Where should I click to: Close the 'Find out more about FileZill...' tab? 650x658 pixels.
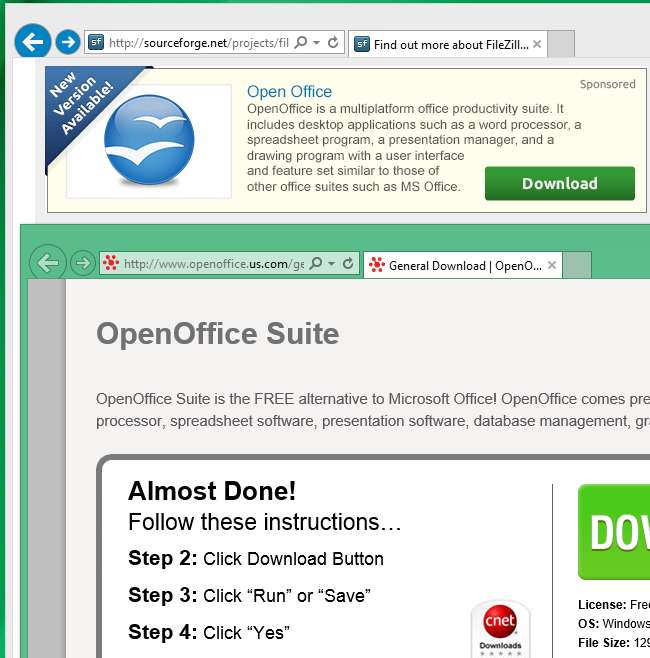pos(537,44)
